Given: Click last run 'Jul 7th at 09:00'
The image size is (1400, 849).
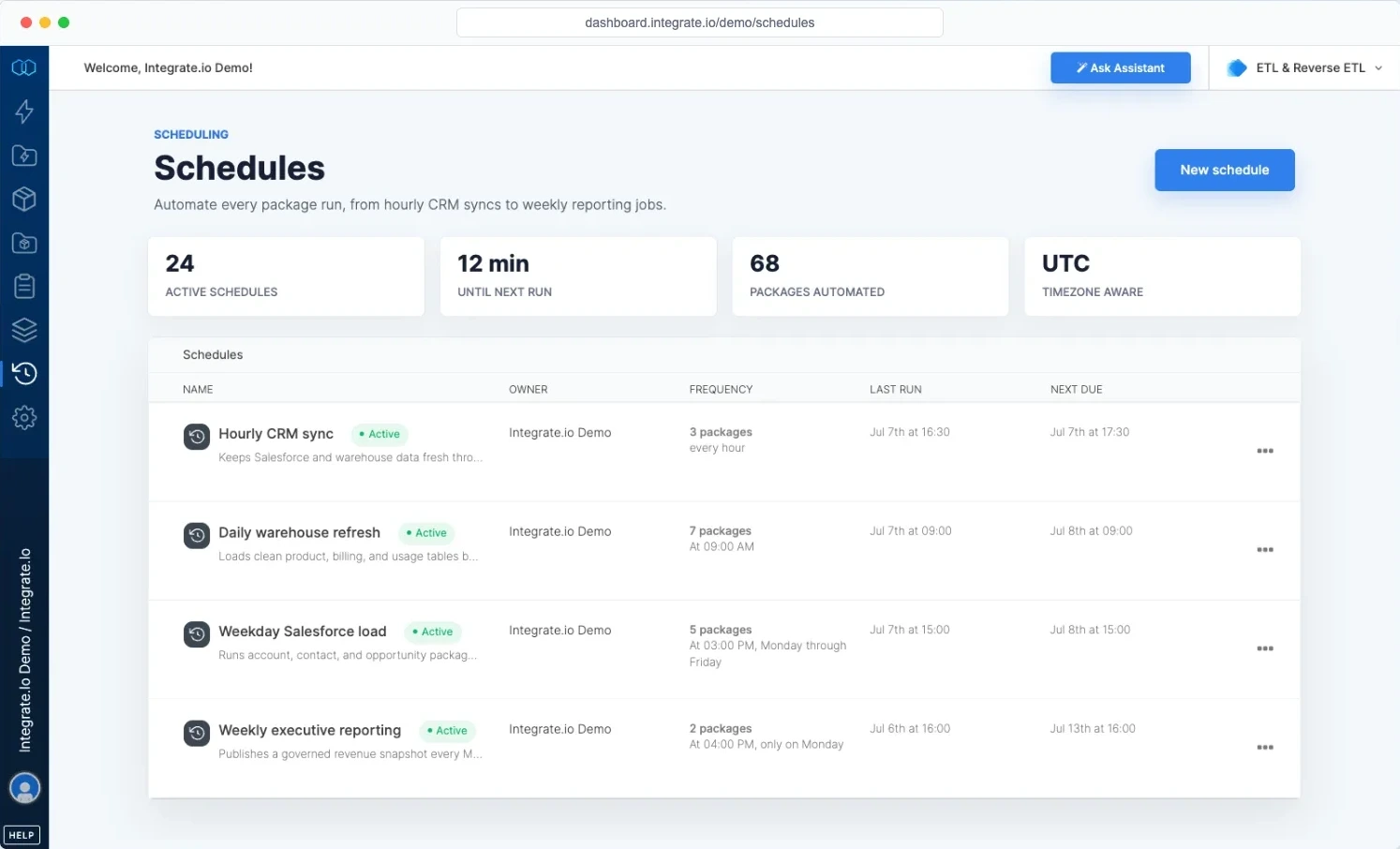Looking at the screenshot, I should (x=911, y=531).
